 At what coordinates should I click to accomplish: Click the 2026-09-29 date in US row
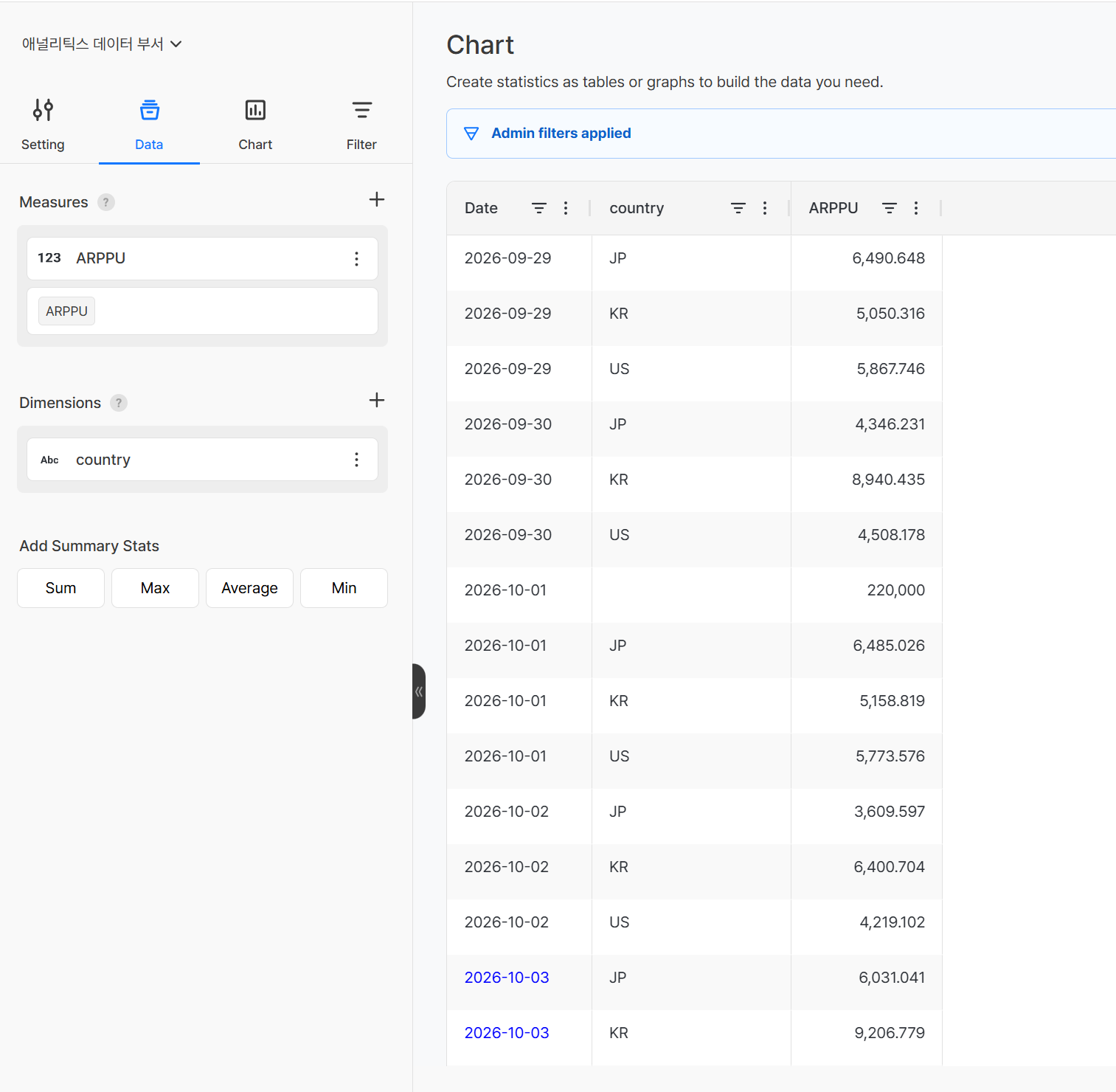tap(507, 369)
